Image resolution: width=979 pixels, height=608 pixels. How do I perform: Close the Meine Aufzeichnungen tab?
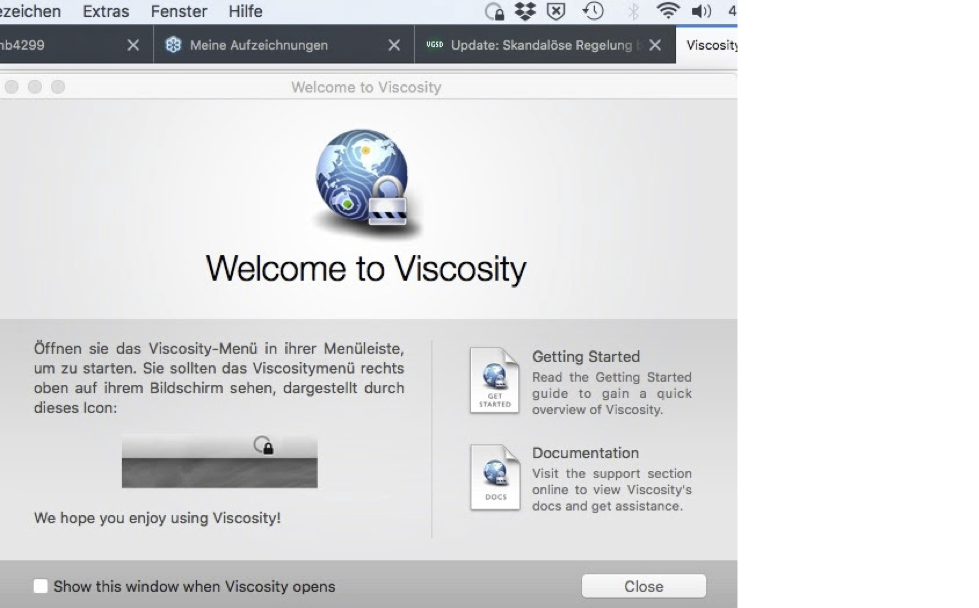pyautogui.click(x=394, y=45)
